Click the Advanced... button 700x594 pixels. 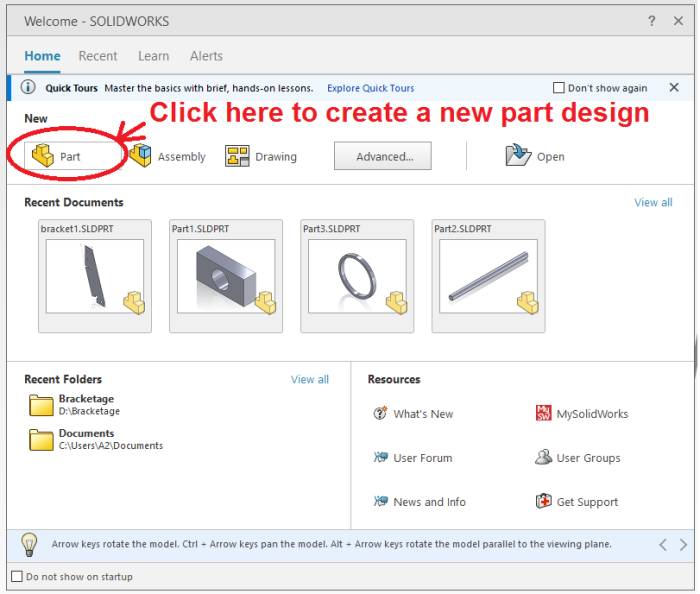point(382,156)
